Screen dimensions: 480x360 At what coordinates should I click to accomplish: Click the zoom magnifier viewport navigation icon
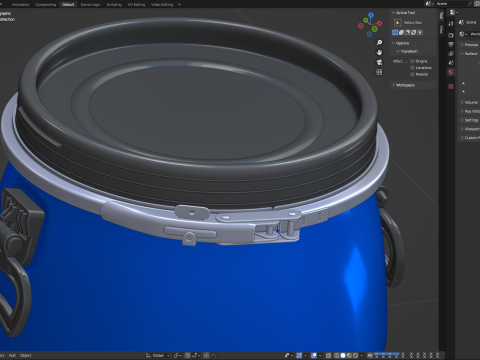pos(379,42)
